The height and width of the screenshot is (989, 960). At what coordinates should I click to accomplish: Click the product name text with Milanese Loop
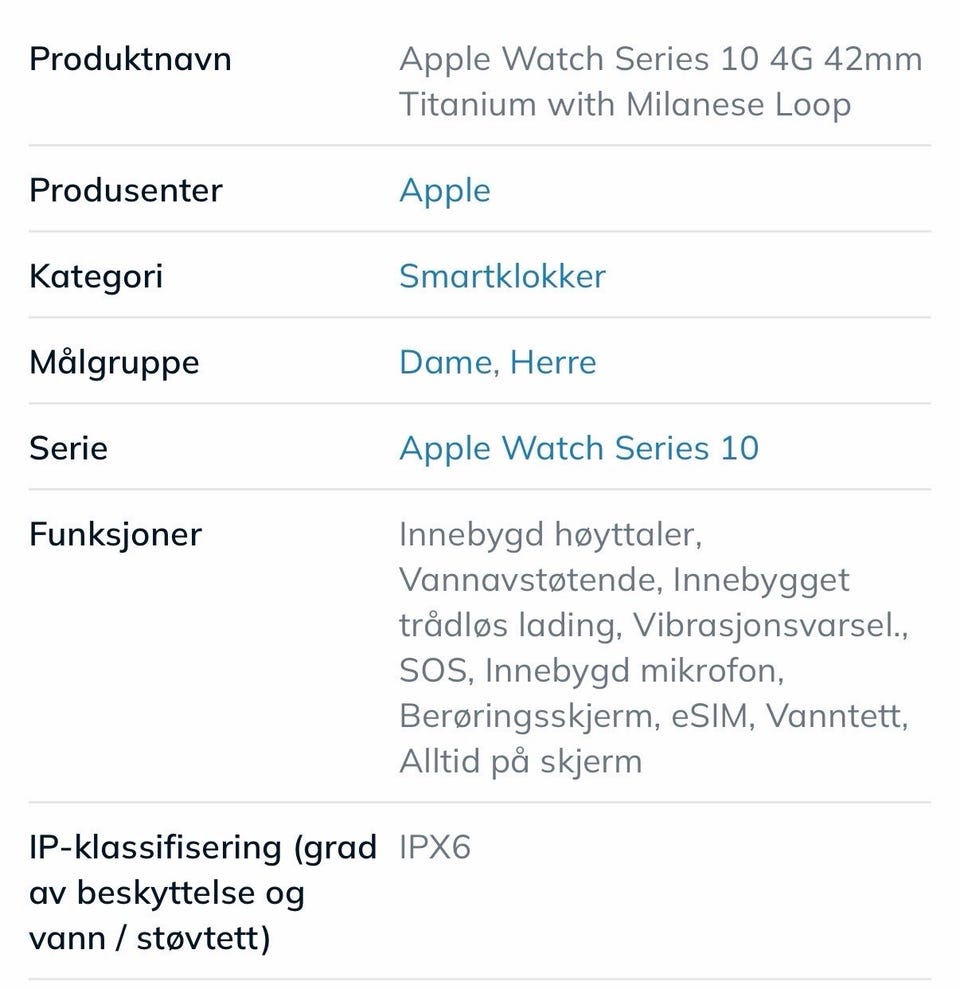tap(660, 82)
